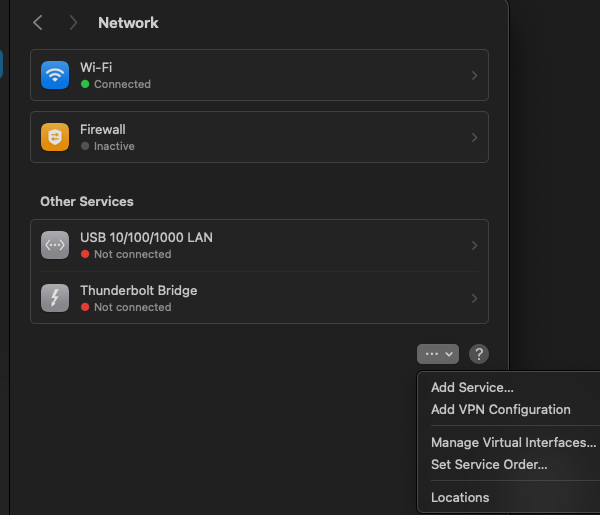Click the orange Firewall shield icon

tap(55, 137)
